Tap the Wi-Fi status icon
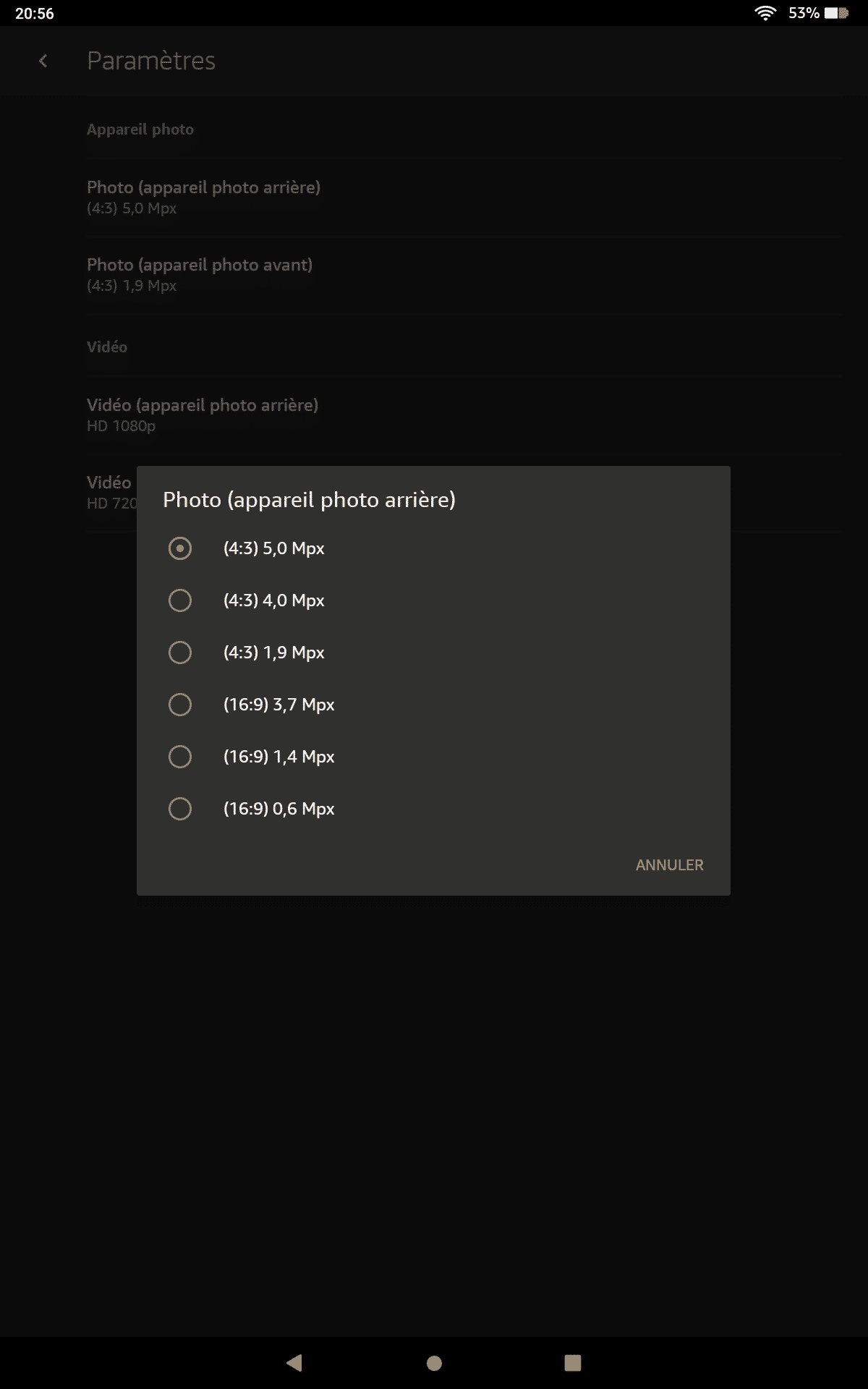Image resolution: width=868 pixels, height=1389 pixels. (765, 13)
